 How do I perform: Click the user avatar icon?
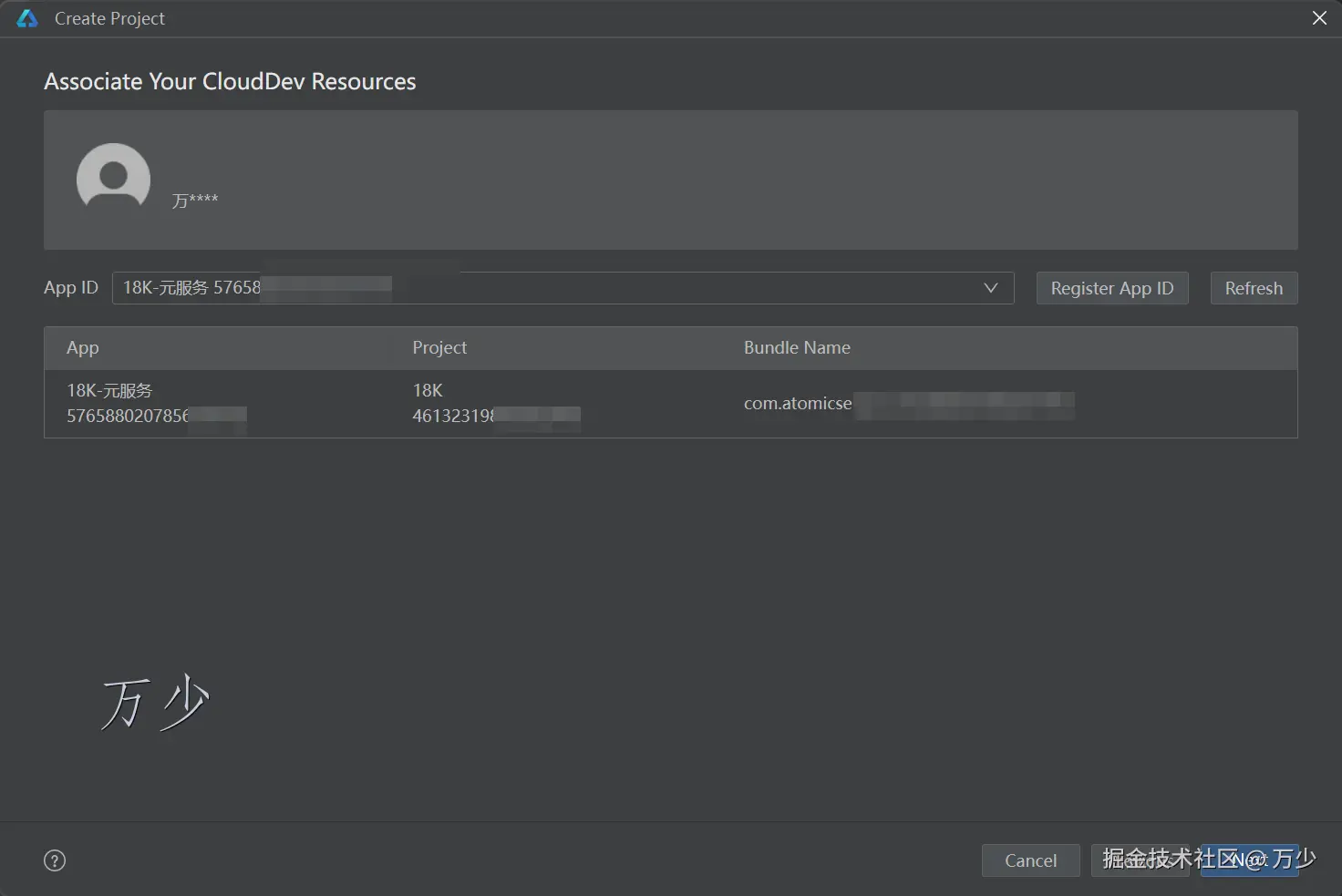(113, 179)
